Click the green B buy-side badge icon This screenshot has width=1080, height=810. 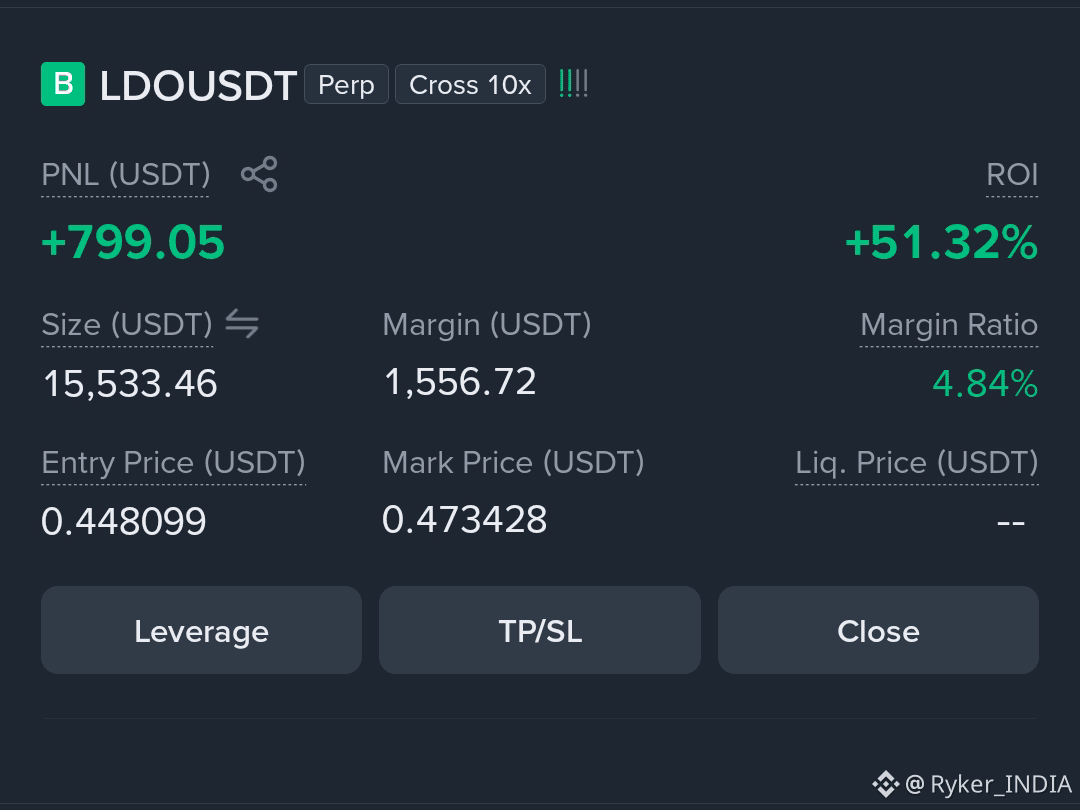pyautogui.click(x=63, y=84)
